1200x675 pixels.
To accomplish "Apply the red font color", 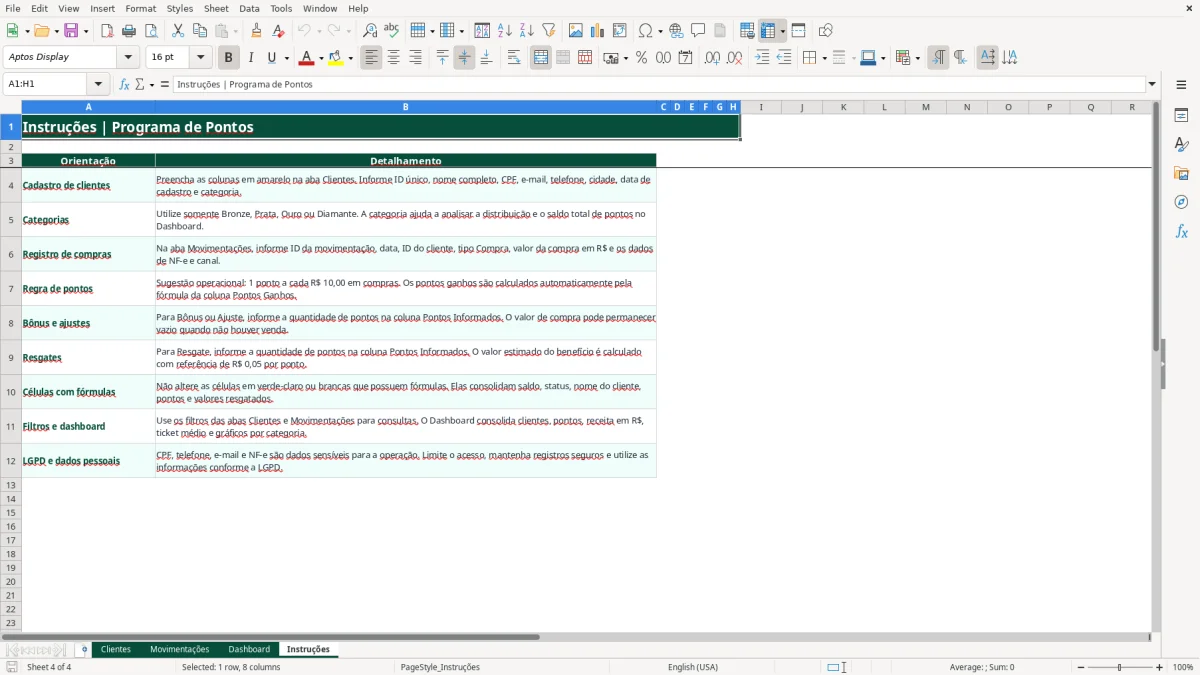I will (x=307, y=58).
